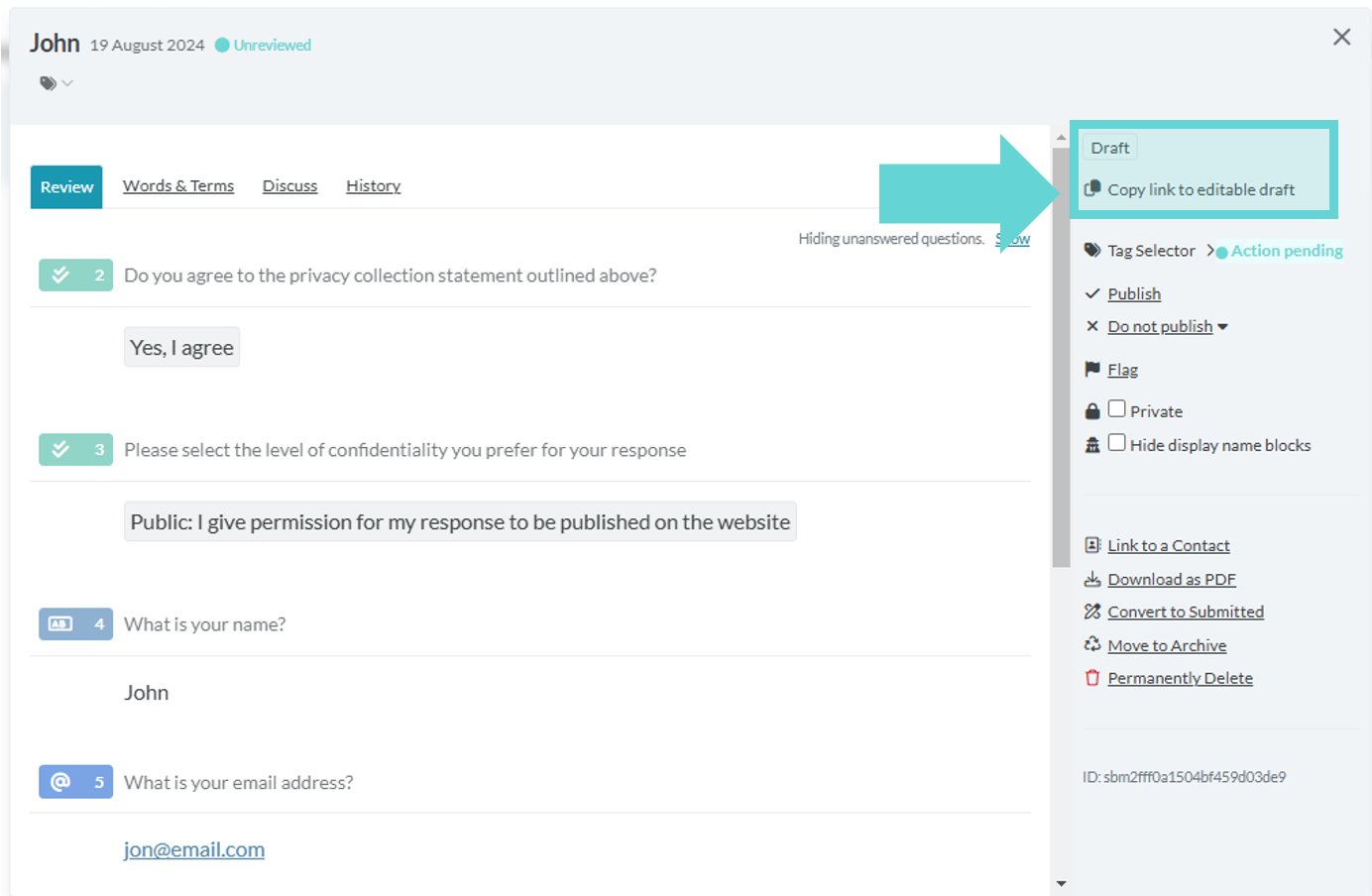1372x896 pixels.
Task: Click the flag icon in the sidebar
Action: click(1092, 369)
